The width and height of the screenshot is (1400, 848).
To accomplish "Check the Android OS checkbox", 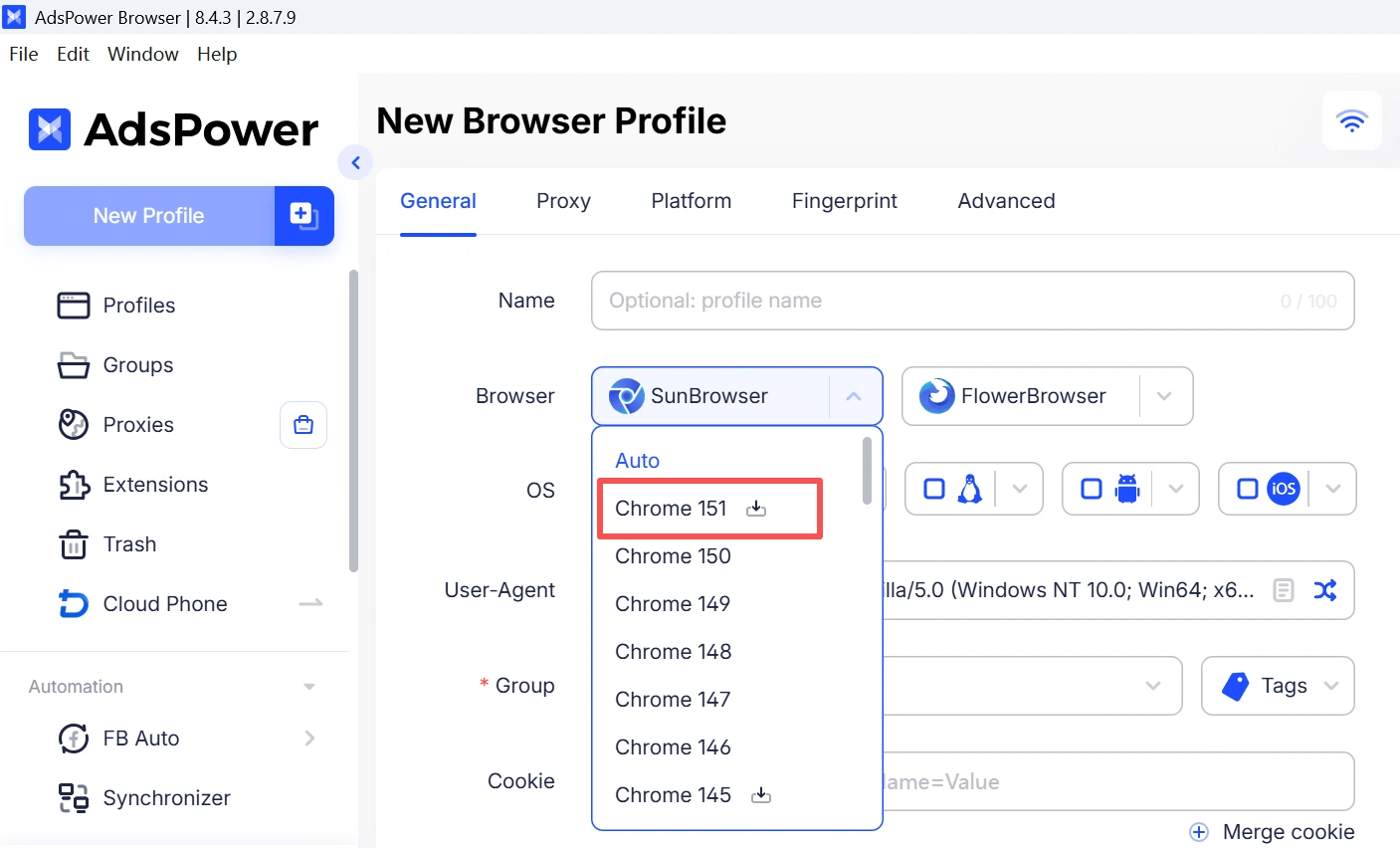I will pos(1092,489).
